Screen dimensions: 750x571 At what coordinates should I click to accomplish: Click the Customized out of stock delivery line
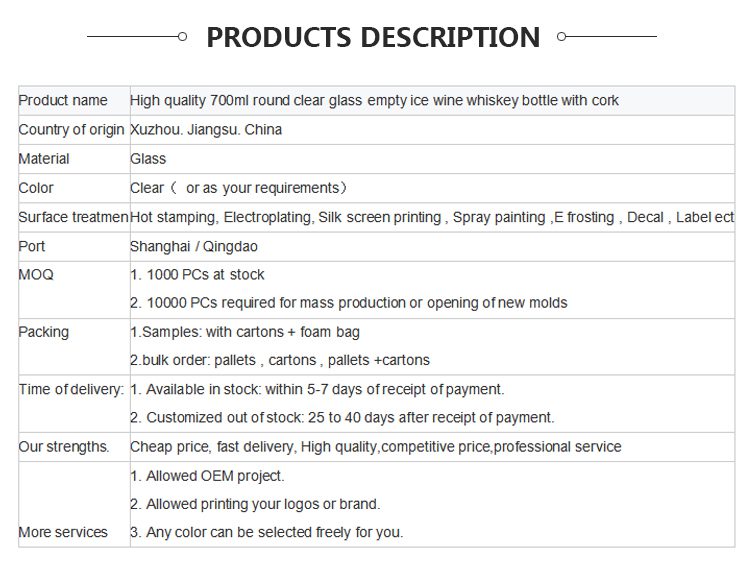point(342,417)
